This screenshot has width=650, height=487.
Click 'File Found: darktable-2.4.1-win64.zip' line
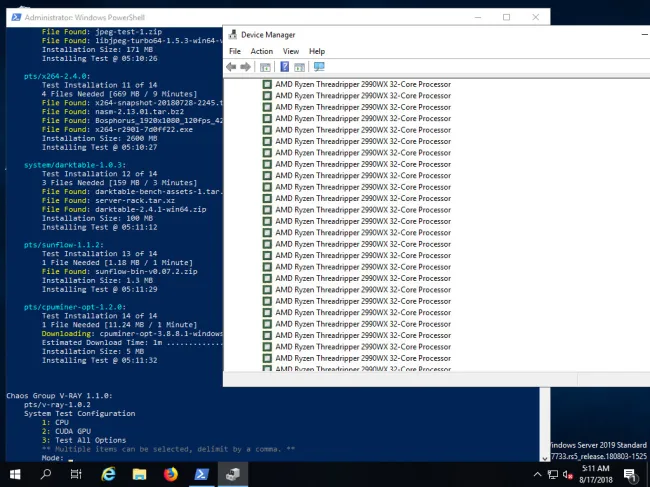[124, 209]
